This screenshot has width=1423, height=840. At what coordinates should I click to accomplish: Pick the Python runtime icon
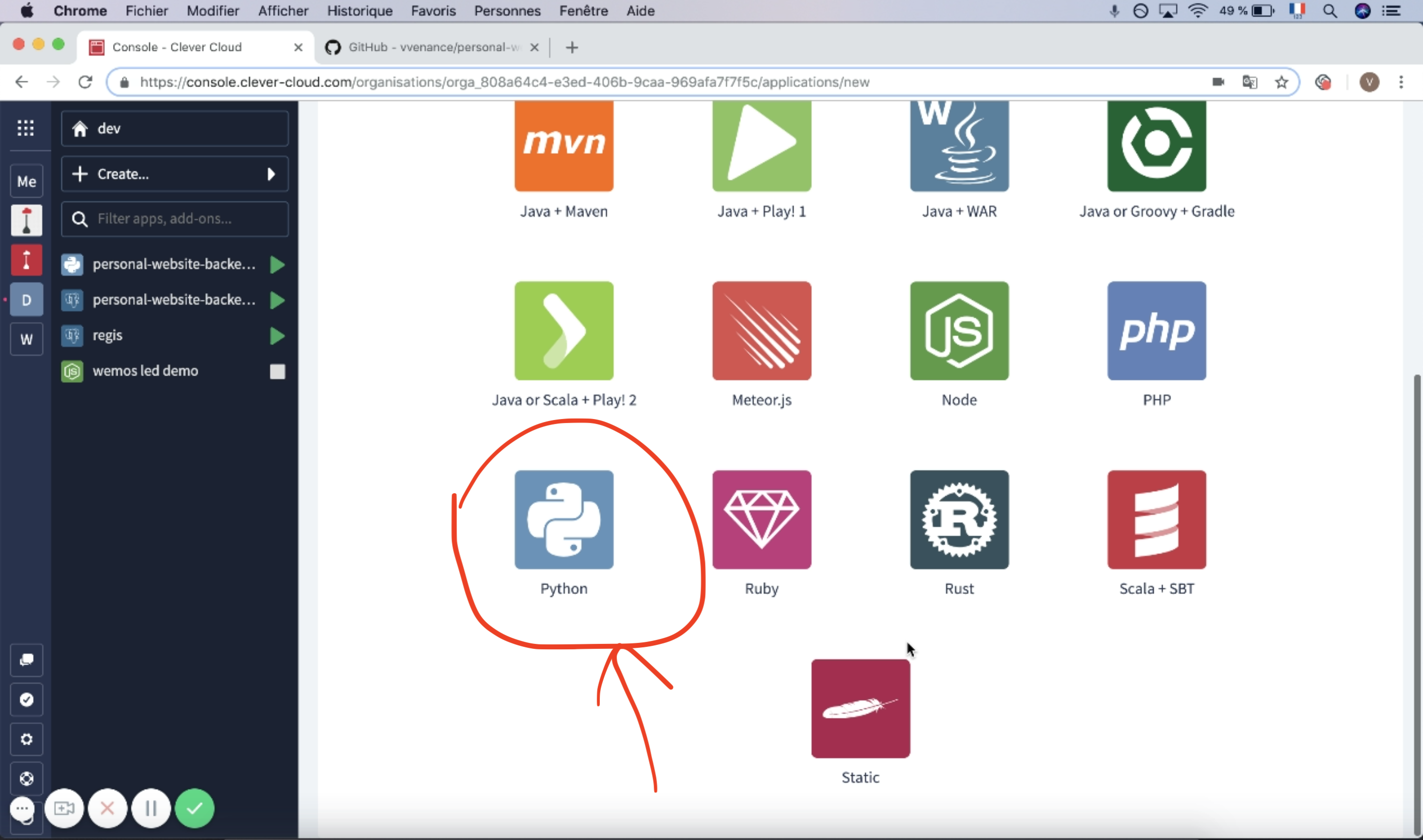click(x=564, y=519)
